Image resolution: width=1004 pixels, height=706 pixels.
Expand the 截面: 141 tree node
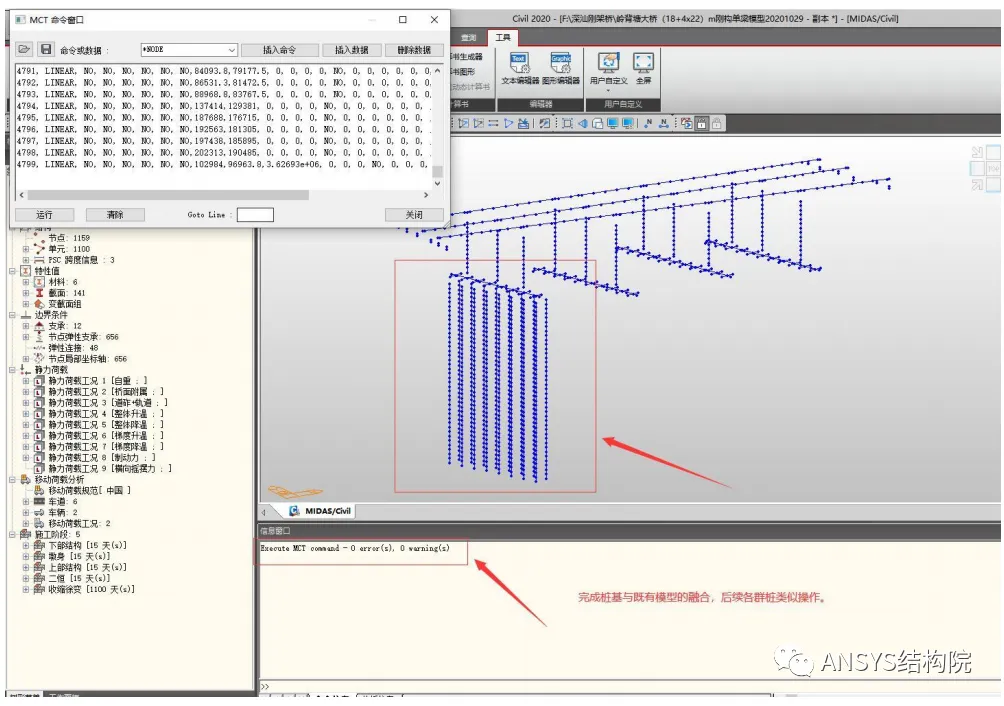coord(26,293)
